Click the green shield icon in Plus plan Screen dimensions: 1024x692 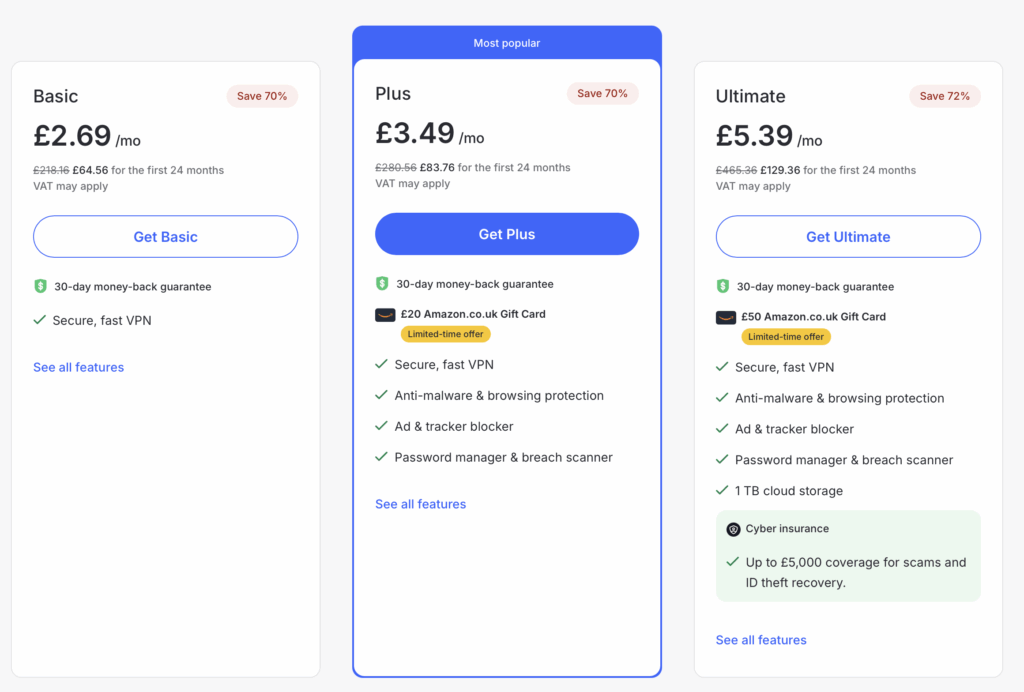point(382,284)
